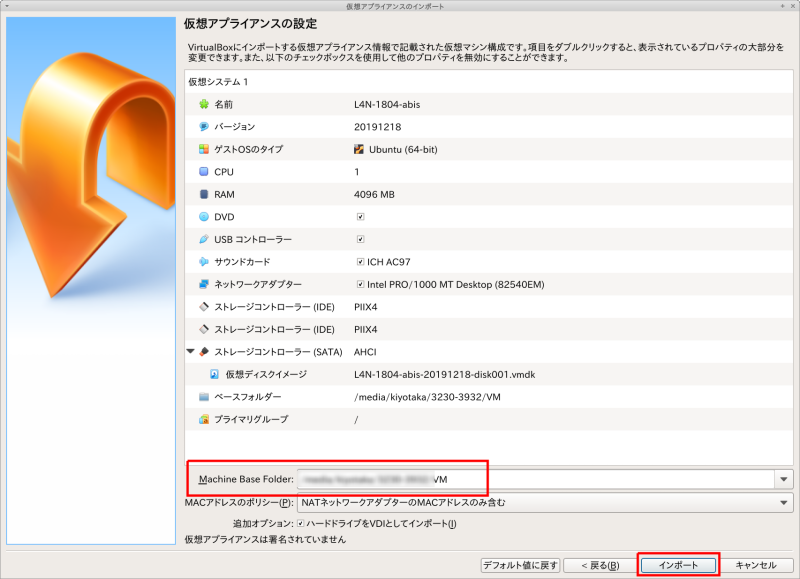
Task: Click the USB controller icon
Action: pos(204,239)
